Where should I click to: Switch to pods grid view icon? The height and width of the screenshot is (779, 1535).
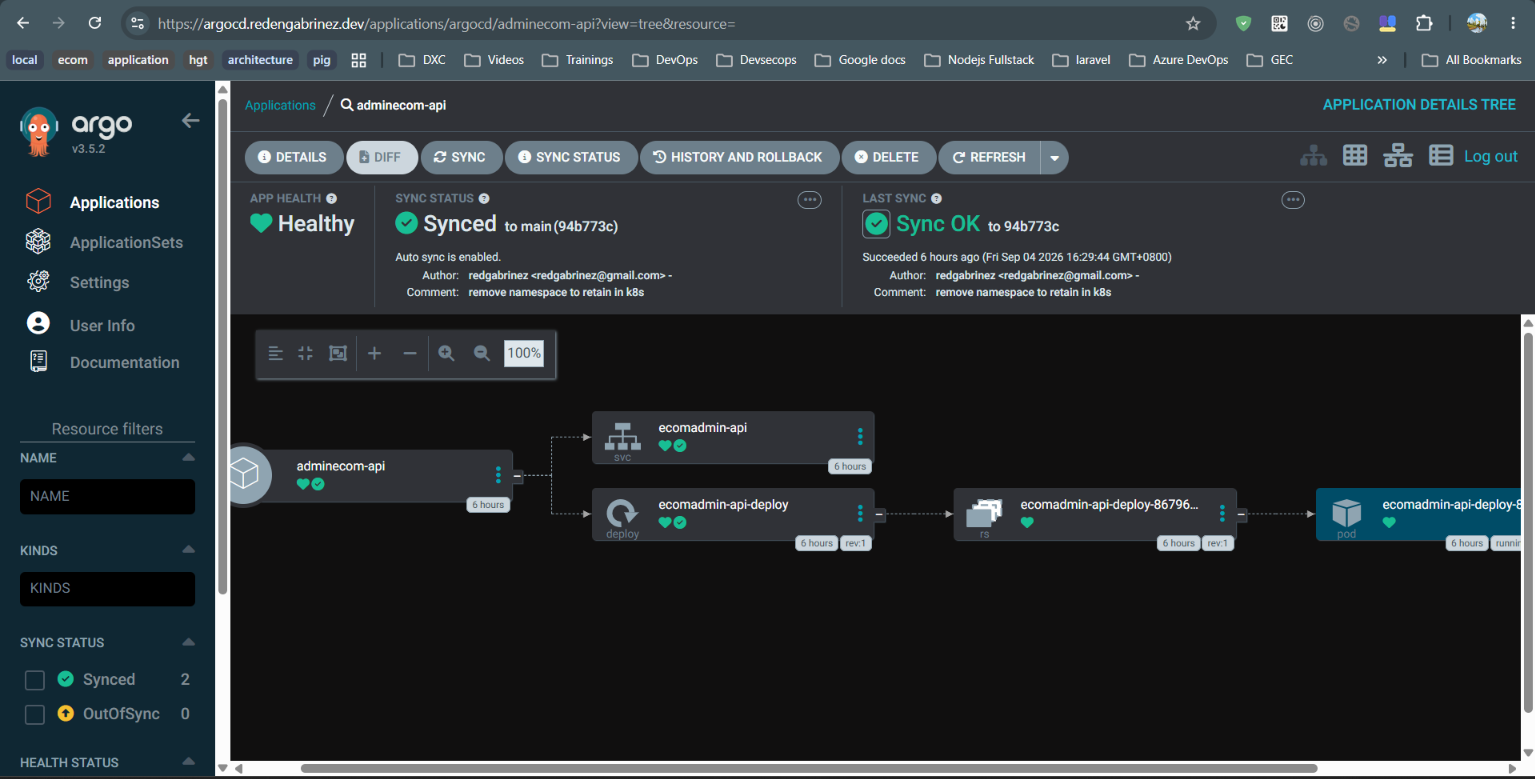1355,155
